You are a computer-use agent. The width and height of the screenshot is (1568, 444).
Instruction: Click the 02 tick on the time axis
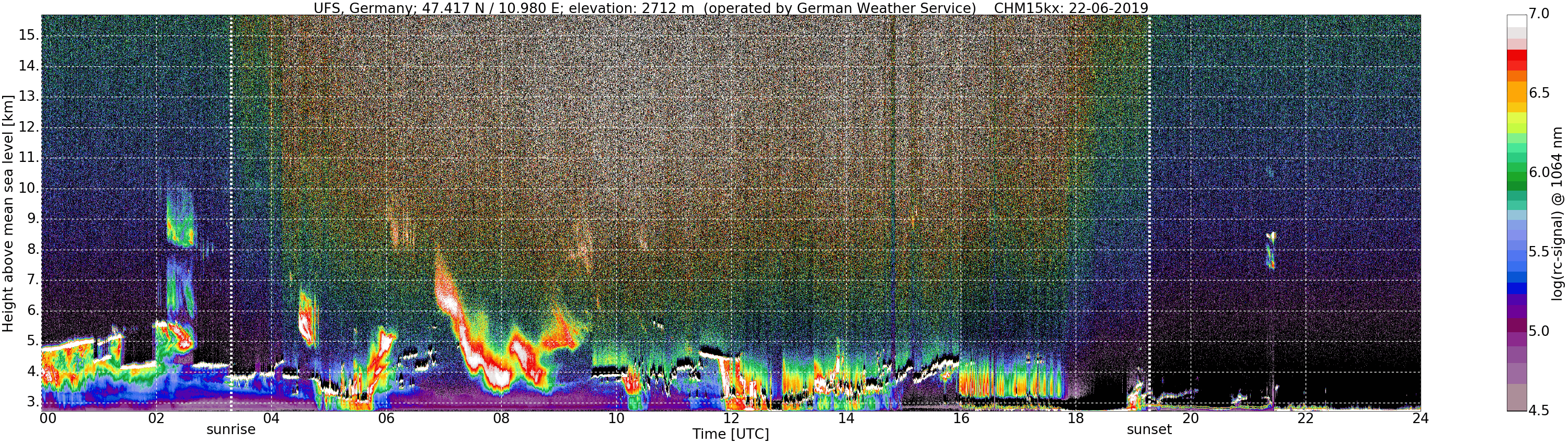[x=156, y=418]
